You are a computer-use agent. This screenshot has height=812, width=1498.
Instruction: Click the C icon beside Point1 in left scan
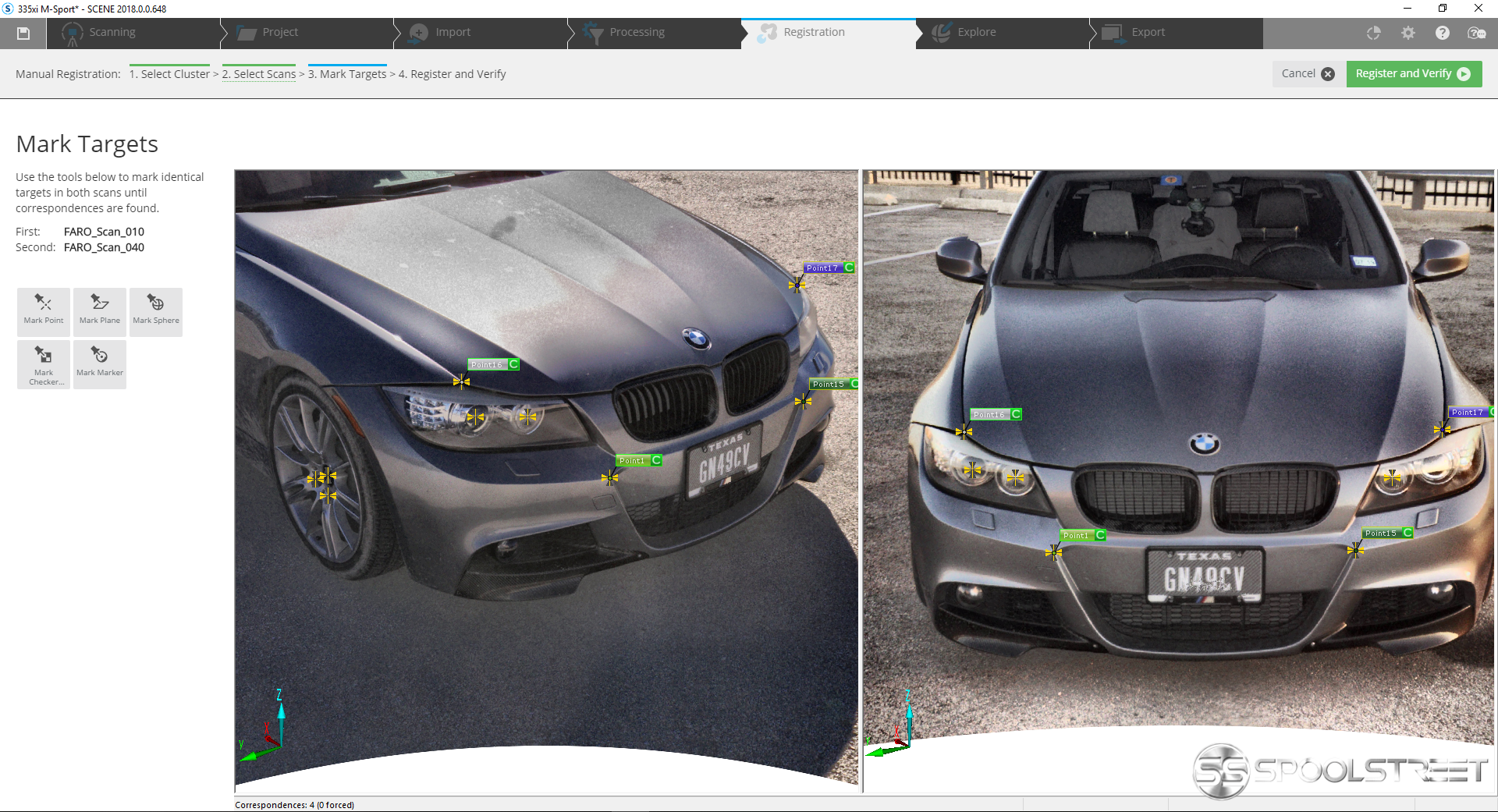click(656, 460)
